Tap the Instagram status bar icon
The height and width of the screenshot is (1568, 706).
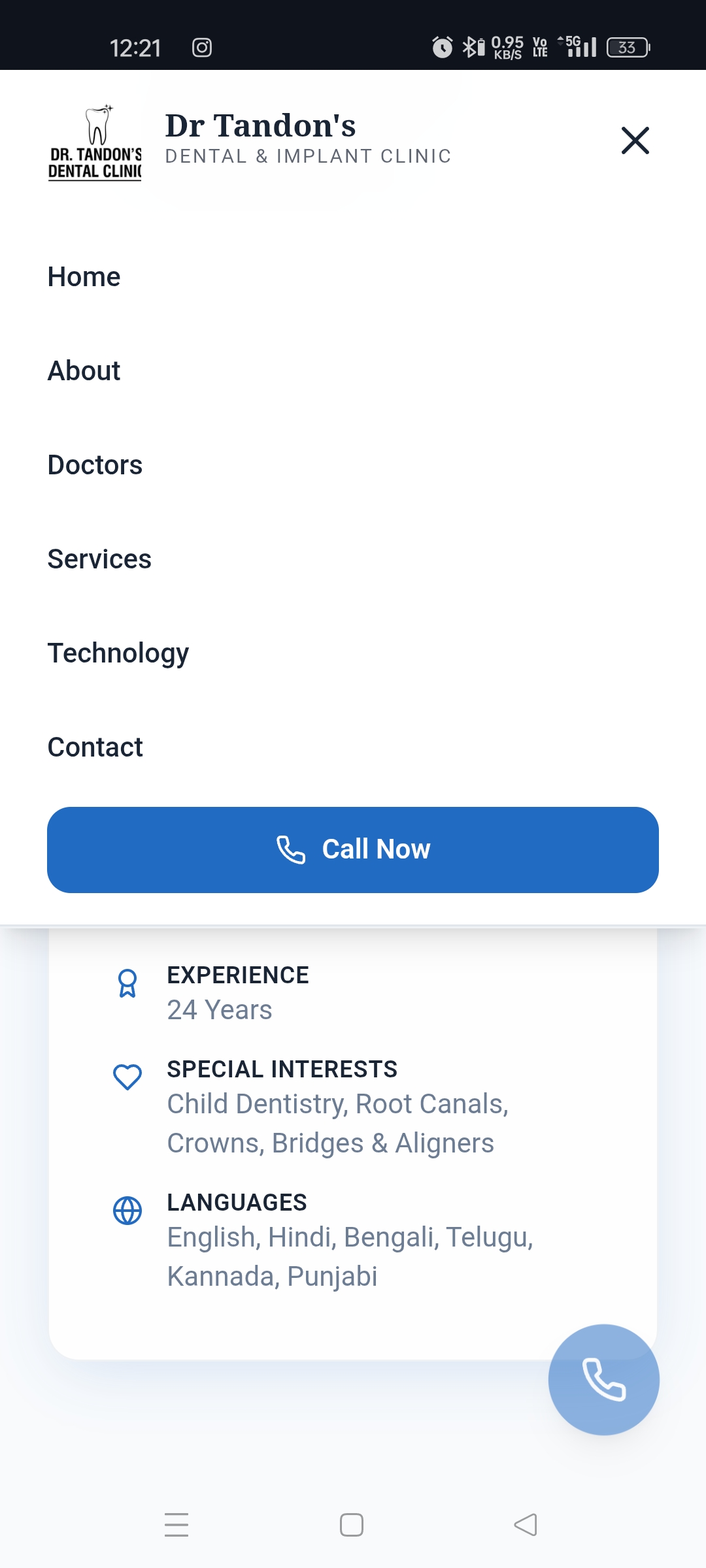click(202, 48)
